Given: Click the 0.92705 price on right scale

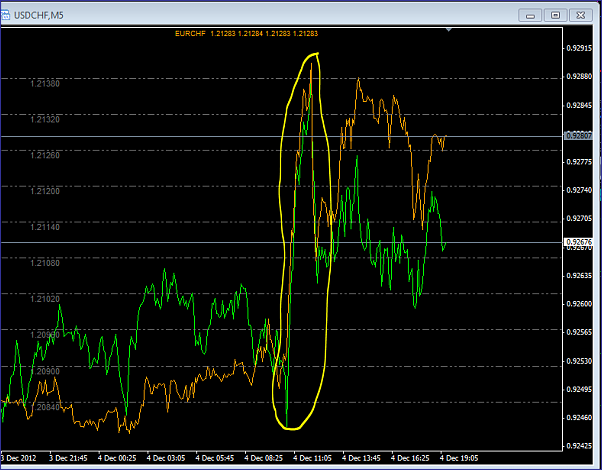Looking at the screenshot, I should 579,218.
